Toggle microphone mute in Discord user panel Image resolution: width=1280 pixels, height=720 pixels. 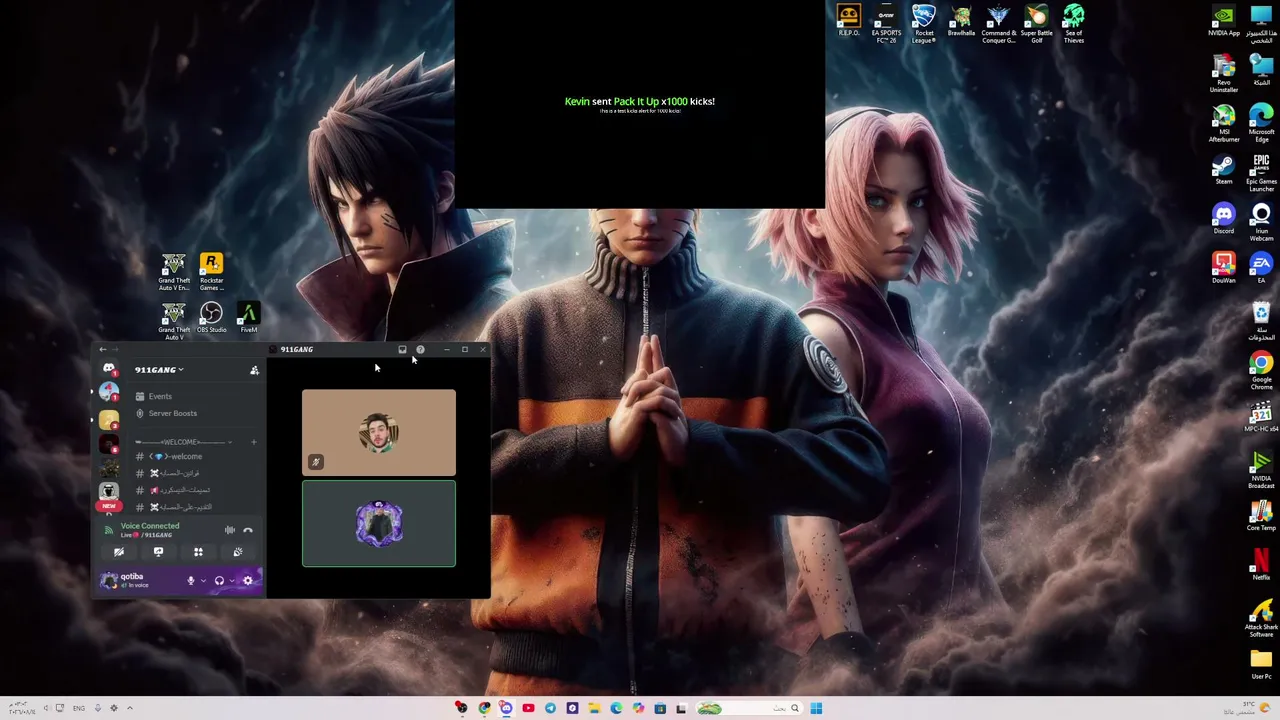pos(190,580)
